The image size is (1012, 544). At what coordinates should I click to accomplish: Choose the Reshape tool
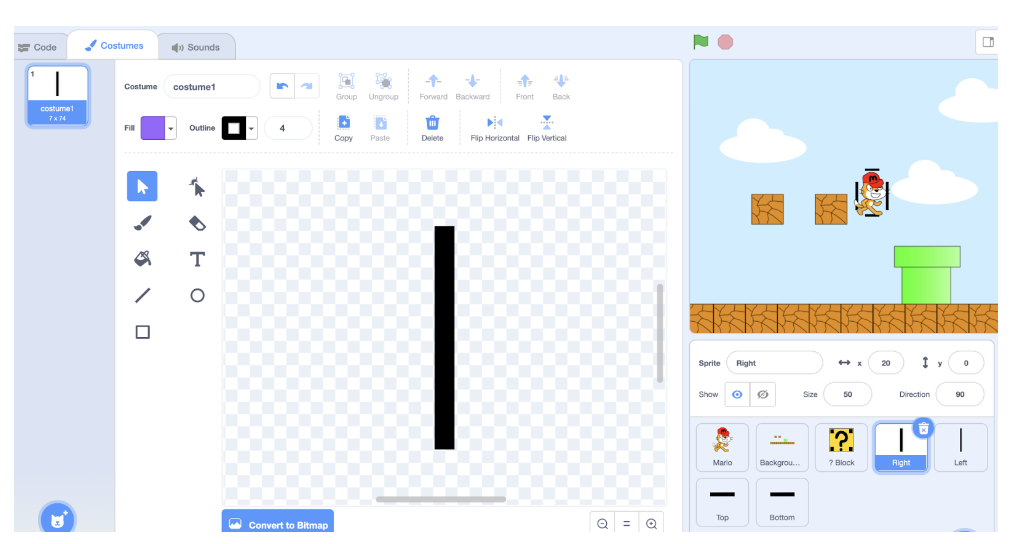tap(197, 186)
